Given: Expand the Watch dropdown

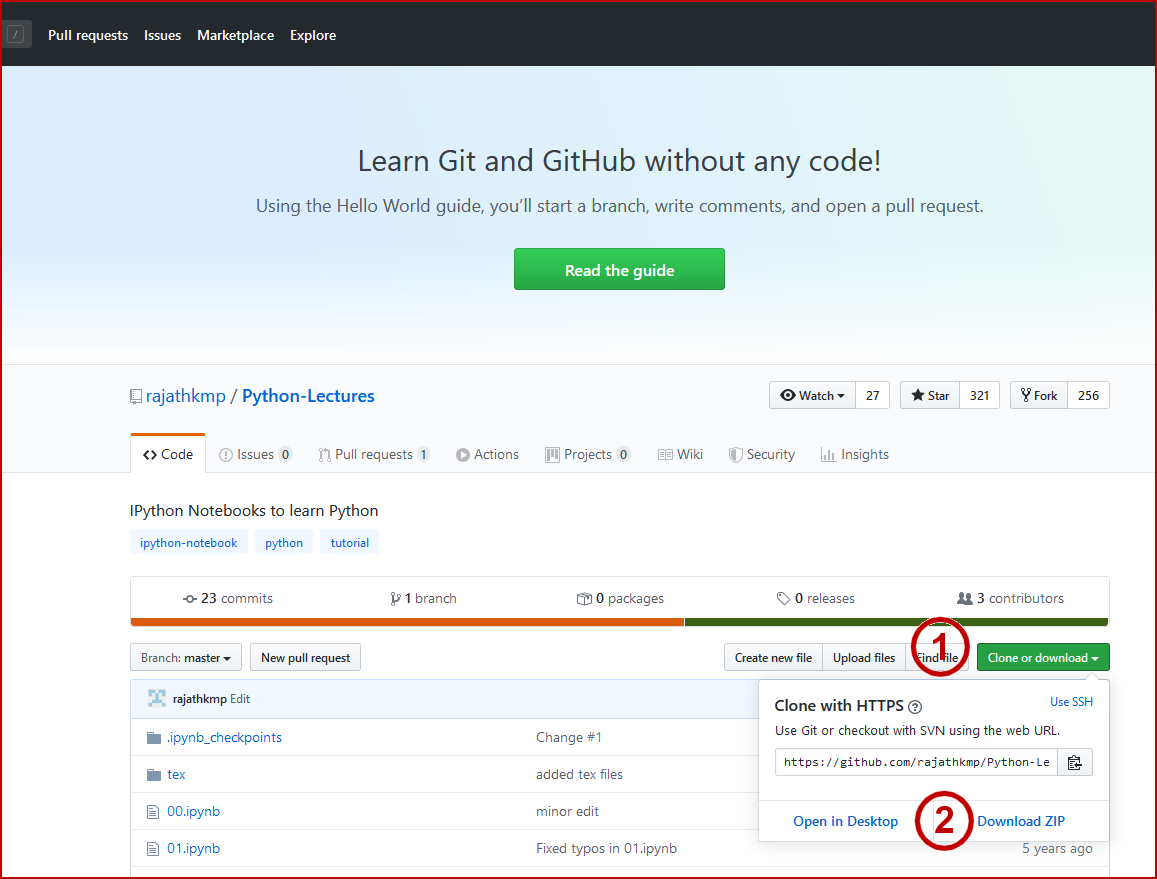Looking at the screenshot, I should pos(812,396).
